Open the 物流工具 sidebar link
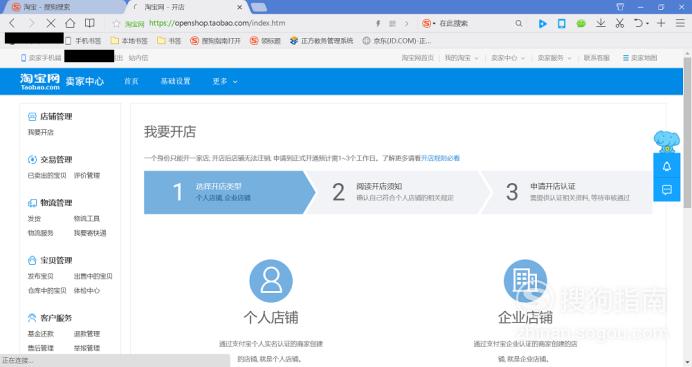 click(86, 218)
